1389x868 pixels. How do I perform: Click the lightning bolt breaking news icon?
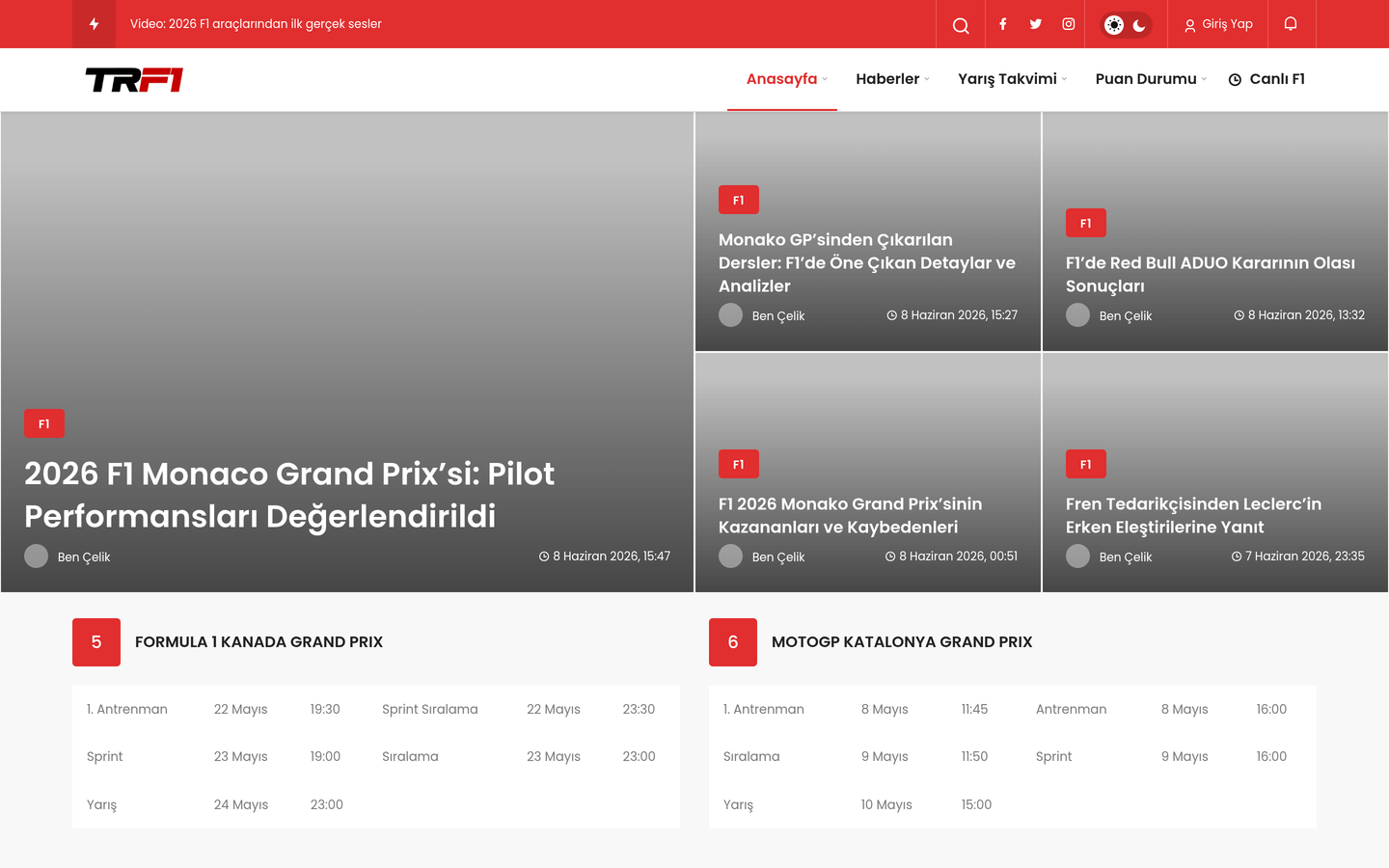coord(94,24)
